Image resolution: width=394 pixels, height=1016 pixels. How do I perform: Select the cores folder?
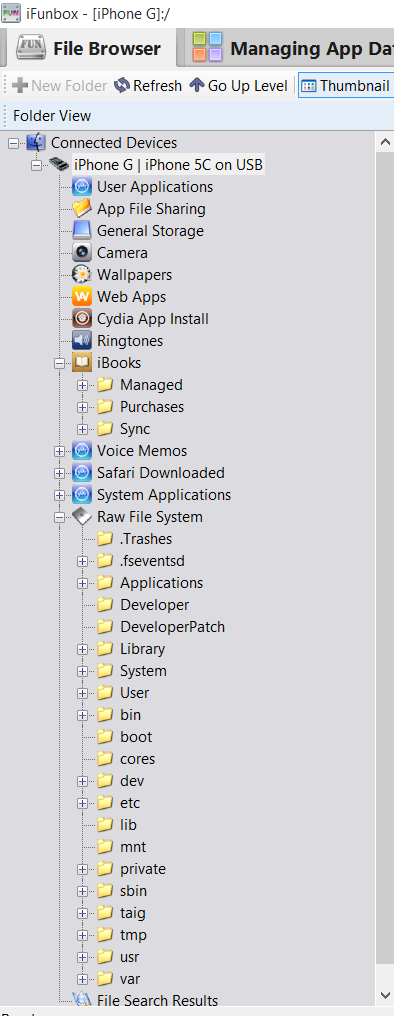pyautogui.click(x=137, y=759)
